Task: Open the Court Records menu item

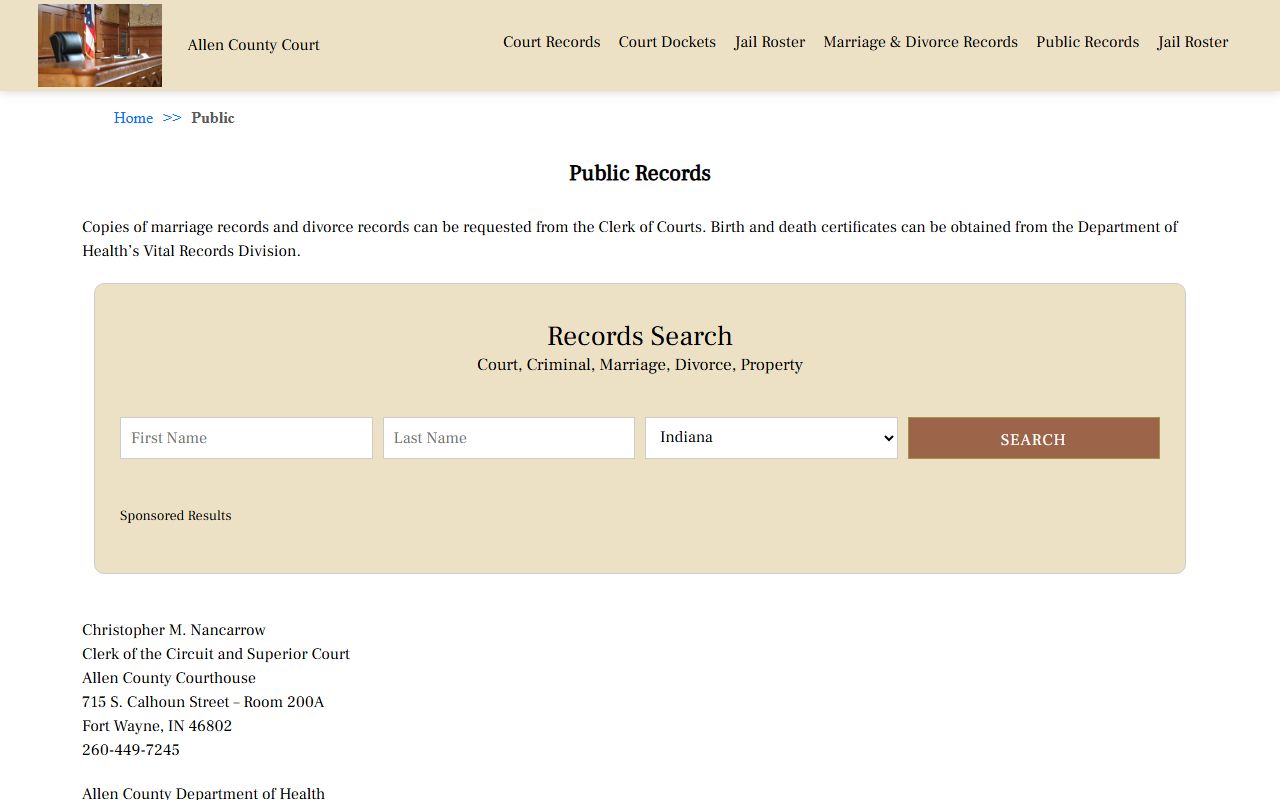Action: (x=552, y=42)
